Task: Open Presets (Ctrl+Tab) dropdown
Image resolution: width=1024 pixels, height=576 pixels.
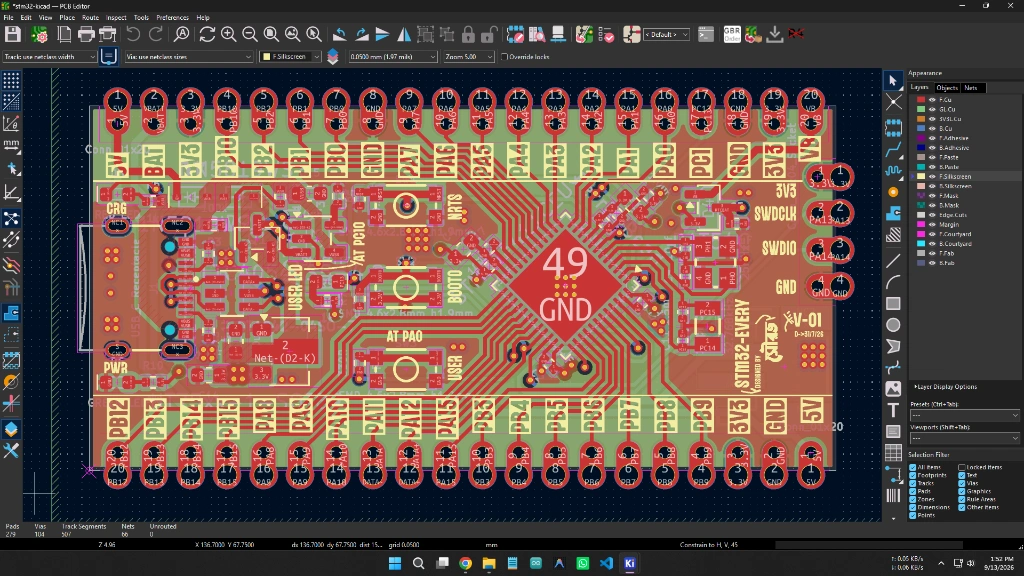Action: click(x=965, y=415)
